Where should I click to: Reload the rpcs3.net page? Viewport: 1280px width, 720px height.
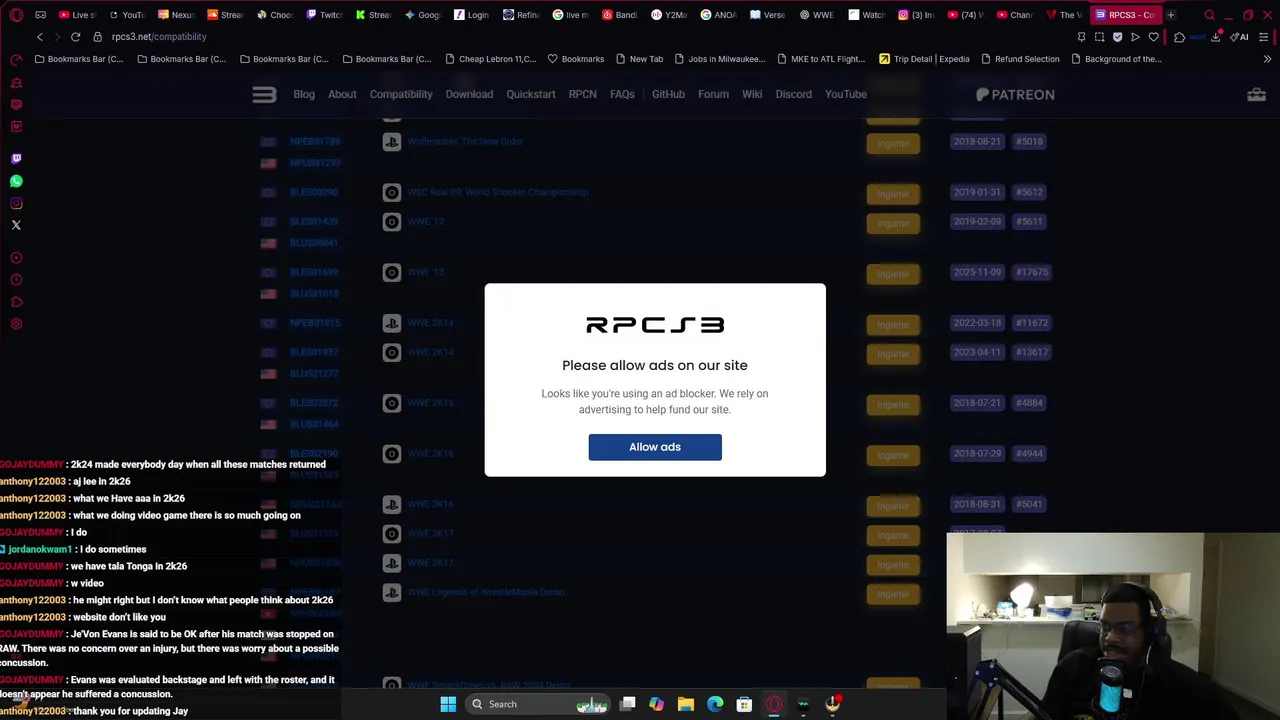[x=75, y=37]
